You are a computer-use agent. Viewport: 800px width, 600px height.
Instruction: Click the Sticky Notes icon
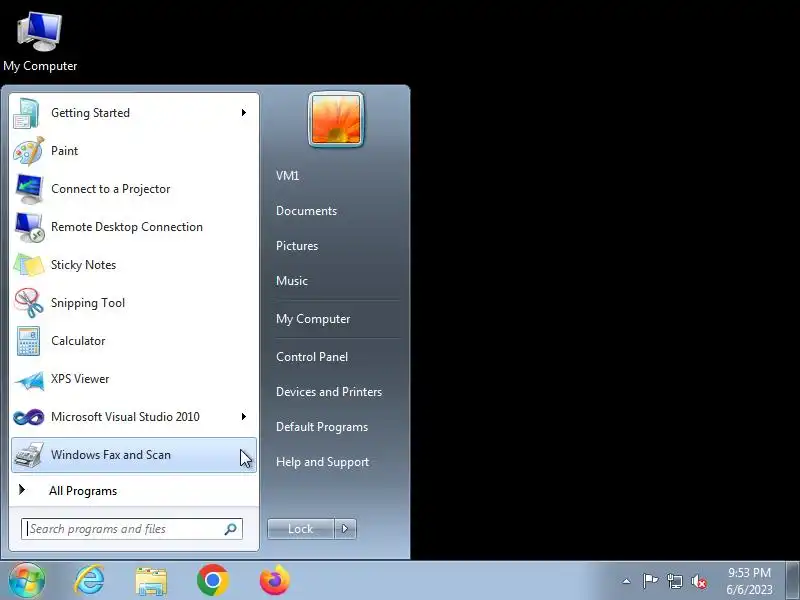[x=29, y=265]
